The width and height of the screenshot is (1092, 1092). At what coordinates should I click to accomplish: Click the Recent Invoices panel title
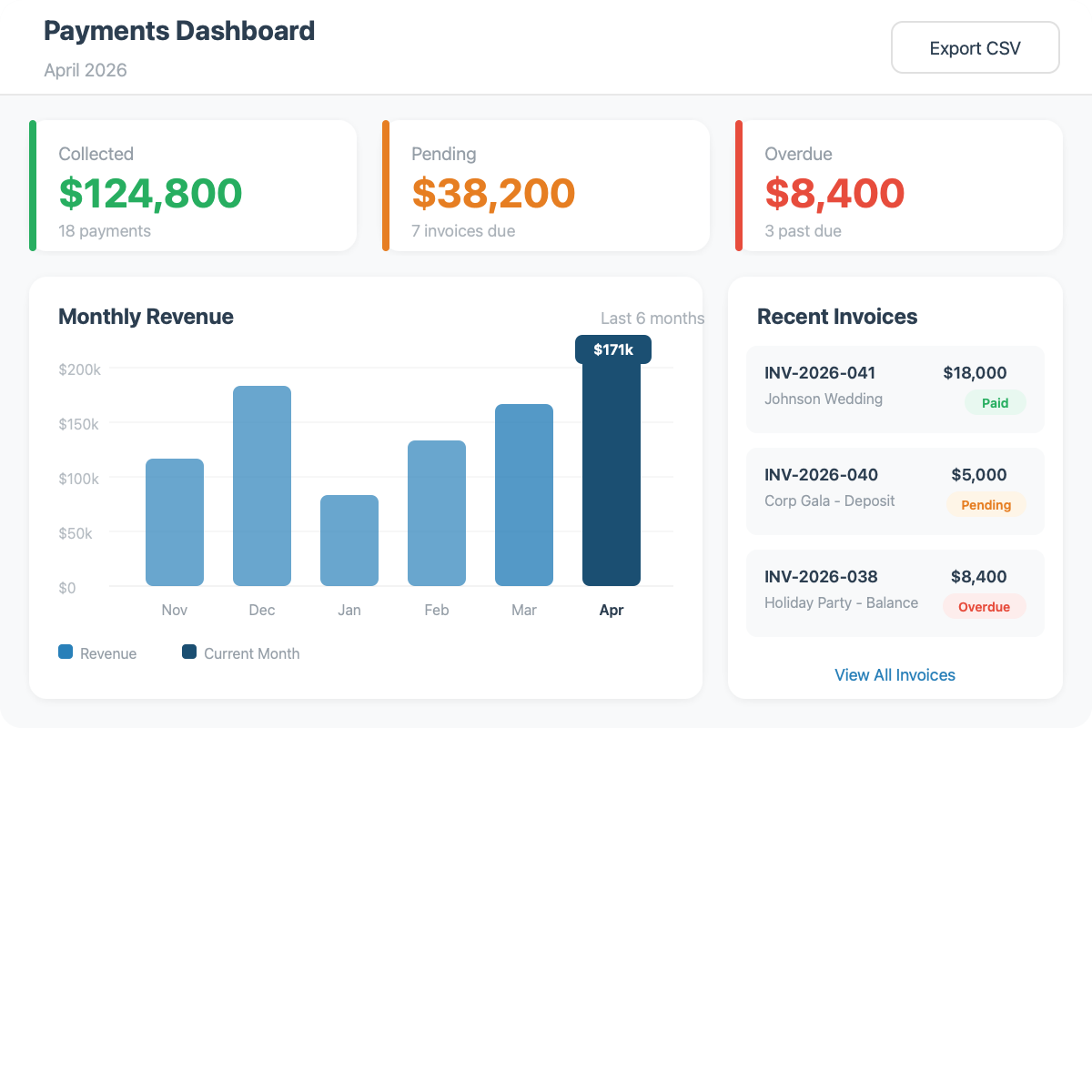point(837,317)
